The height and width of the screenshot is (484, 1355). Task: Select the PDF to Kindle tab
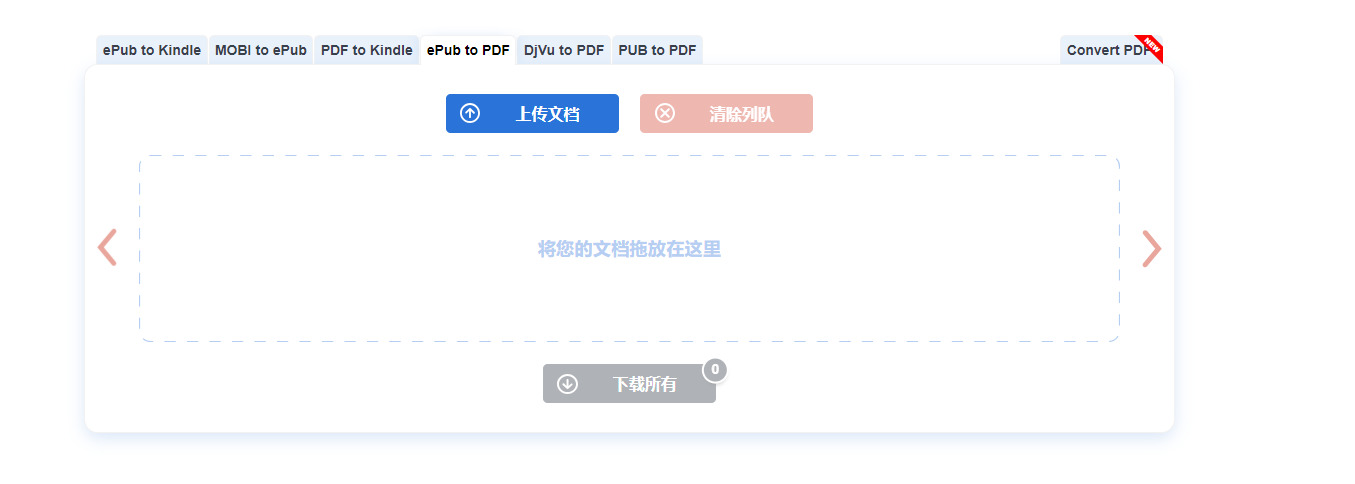367,50
